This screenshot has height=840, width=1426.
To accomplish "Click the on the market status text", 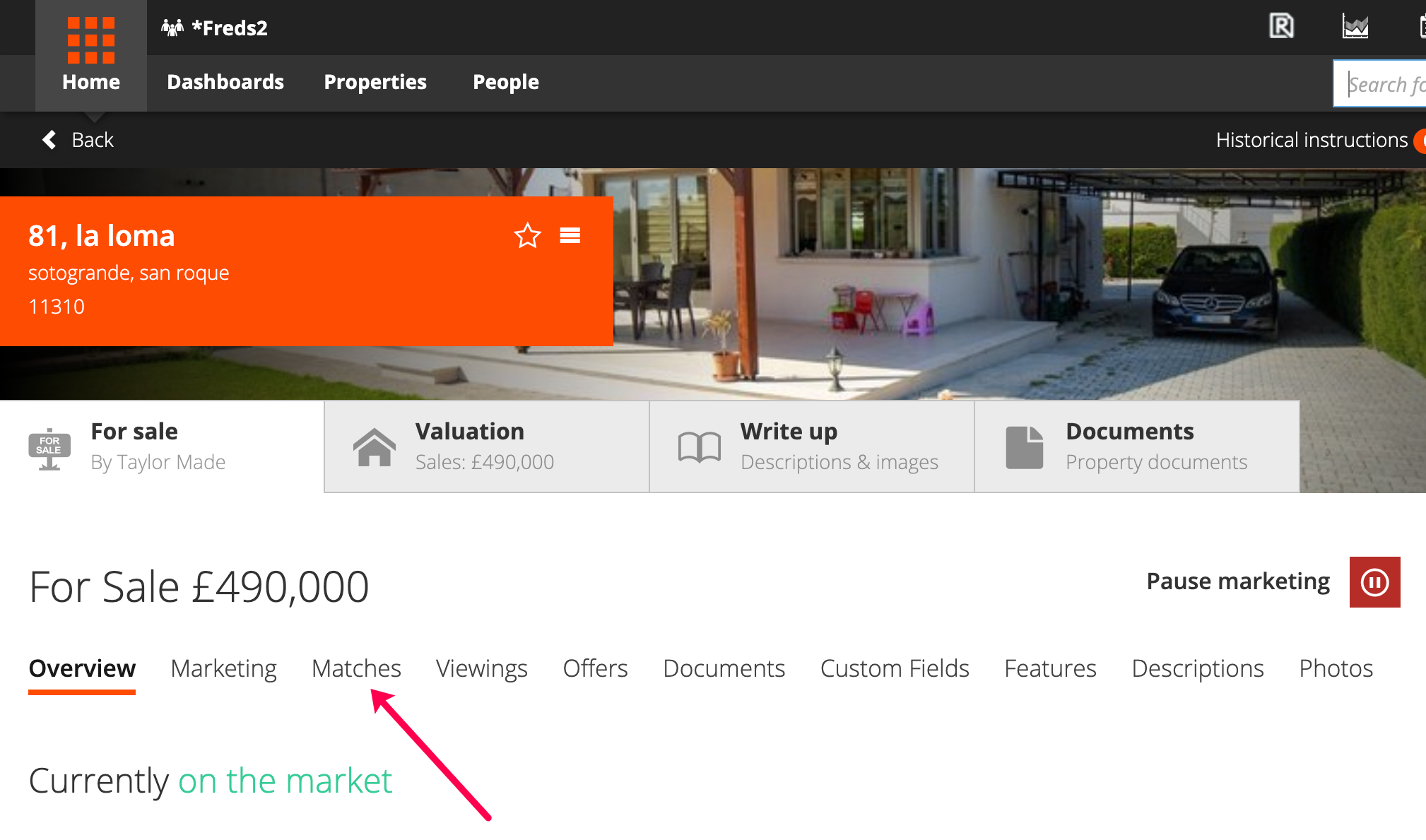I will [285, 781].
